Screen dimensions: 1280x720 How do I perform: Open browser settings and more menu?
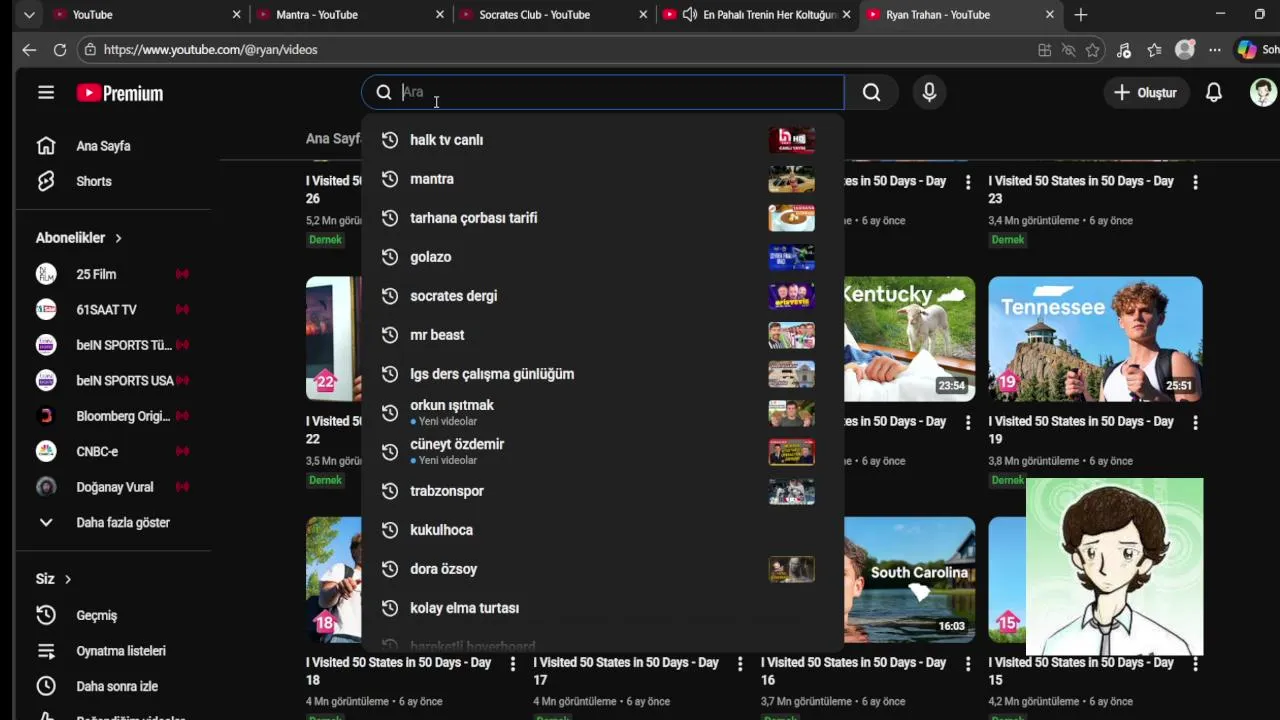1215,50
